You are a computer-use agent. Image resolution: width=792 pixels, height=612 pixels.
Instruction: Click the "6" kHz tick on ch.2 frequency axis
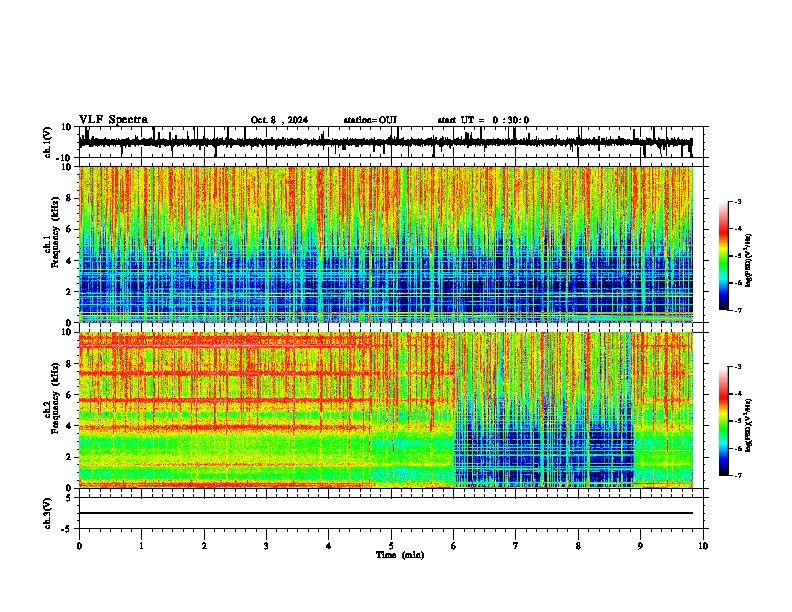point(70,395)
